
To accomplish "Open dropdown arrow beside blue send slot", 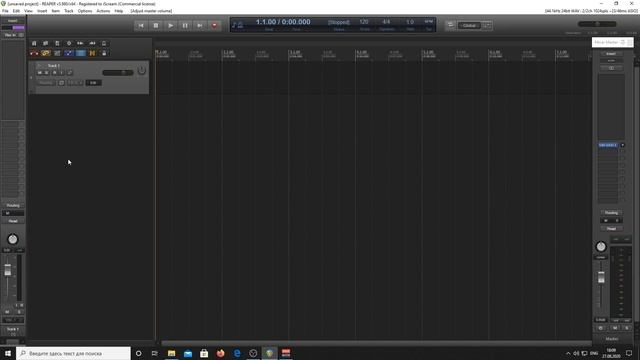I will (x=622, y=145).
